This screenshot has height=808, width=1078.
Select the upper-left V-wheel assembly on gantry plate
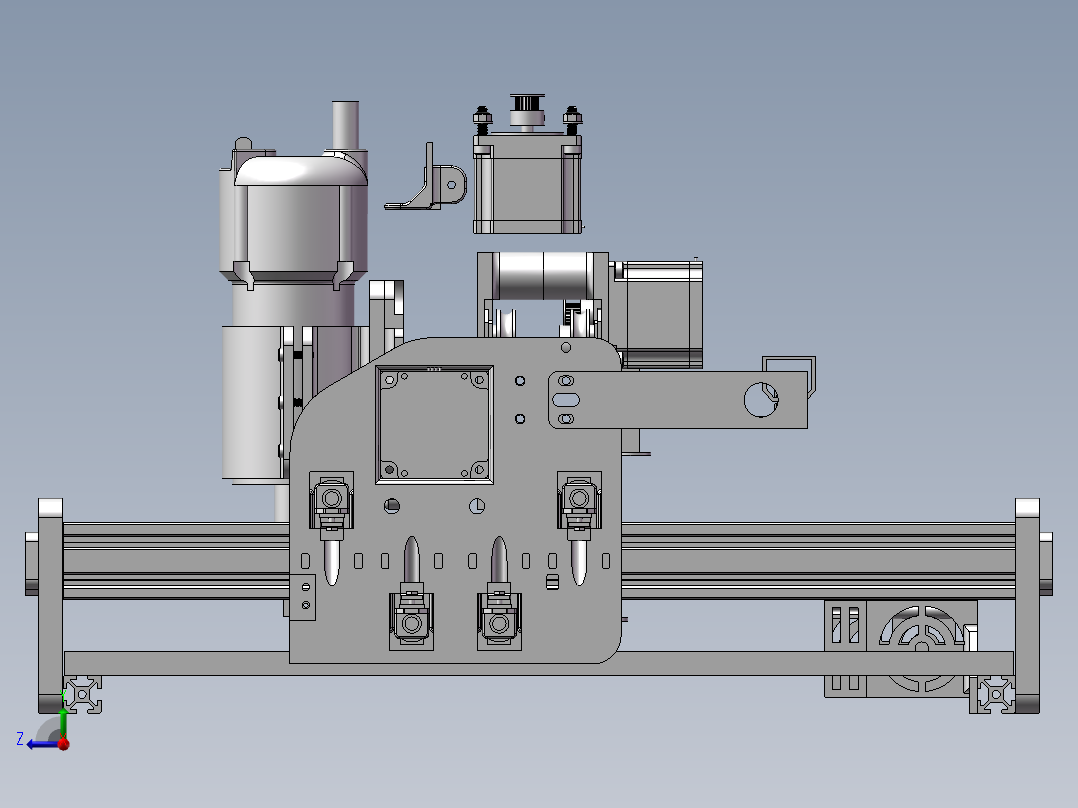[331, 528]
